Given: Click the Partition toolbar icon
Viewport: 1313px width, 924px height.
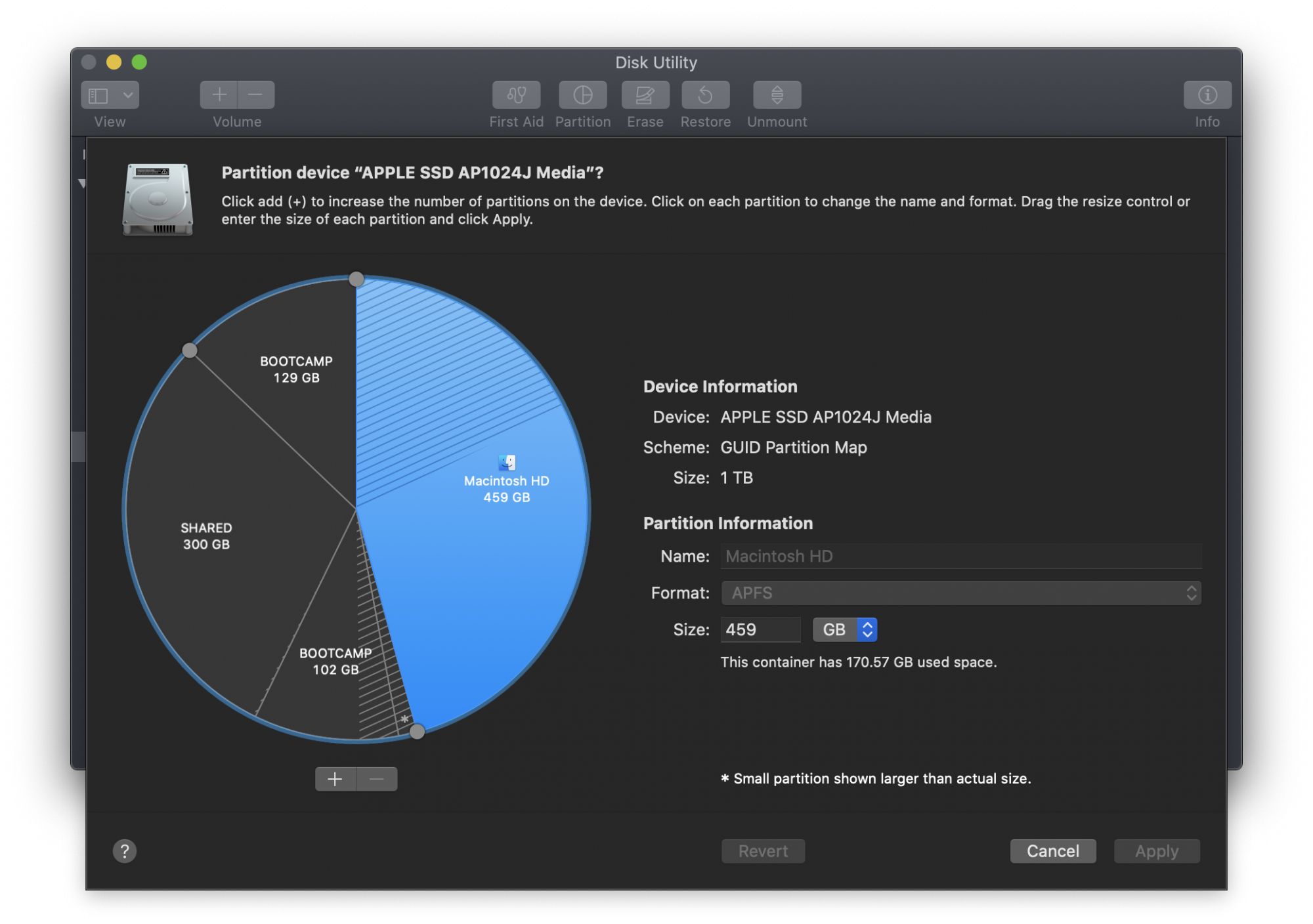Looking at the screenshot, I should (x=582, y=95).
